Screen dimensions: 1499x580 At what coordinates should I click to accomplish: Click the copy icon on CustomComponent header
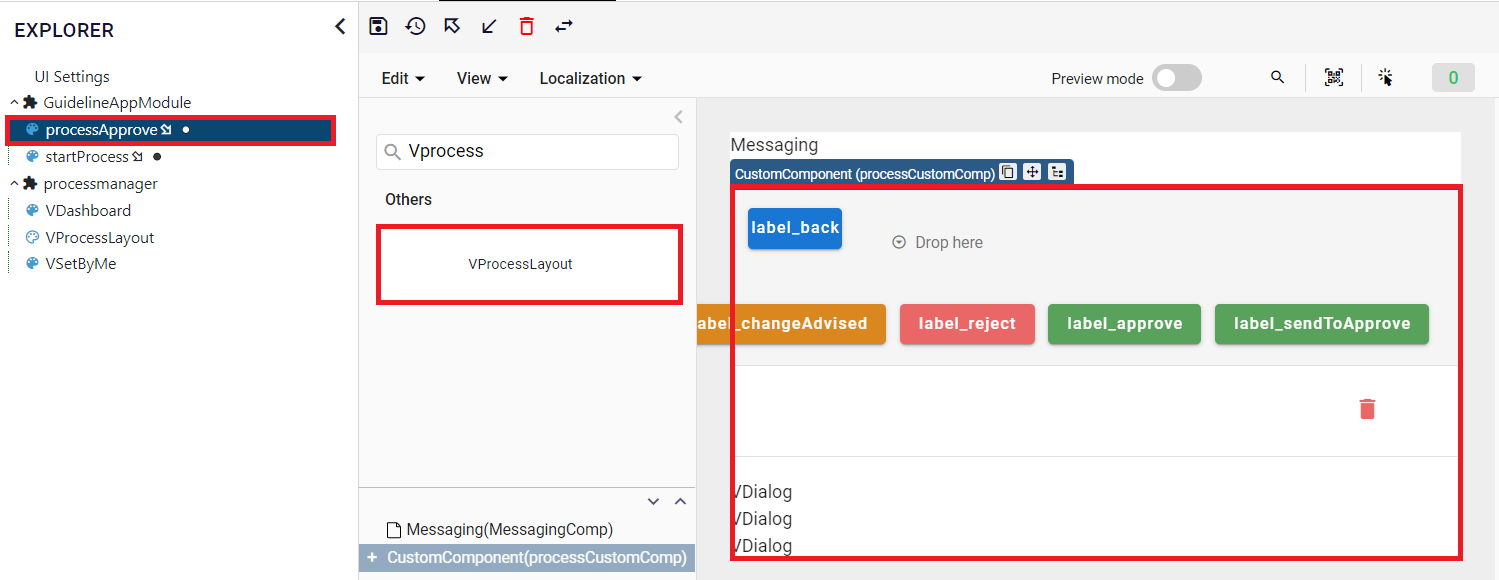[x=1008, y=172]
